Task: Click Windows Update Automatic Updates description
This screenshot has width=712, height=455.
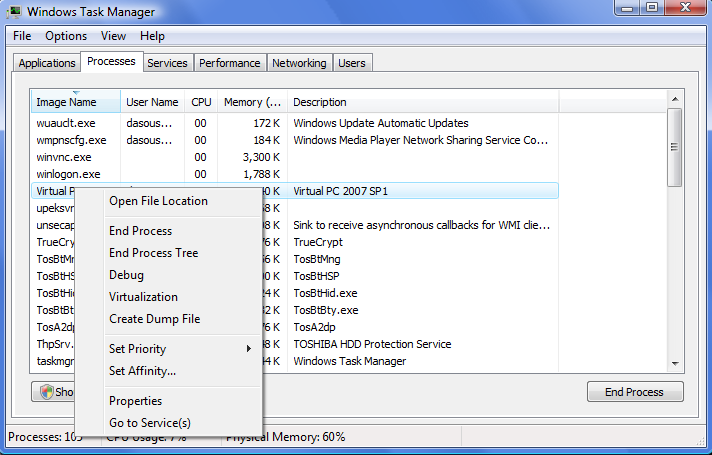Action: coord(381,123)
